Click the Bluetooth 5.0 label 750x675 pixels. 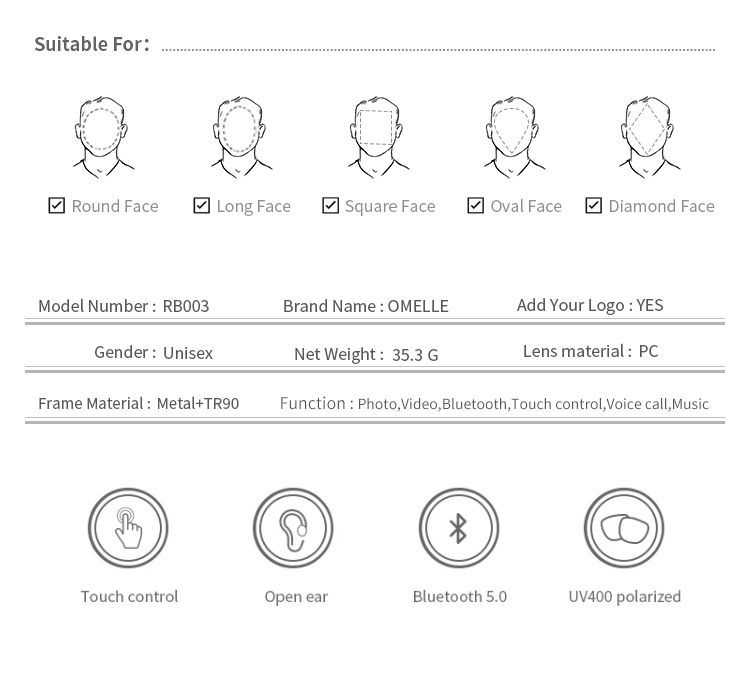459,596
